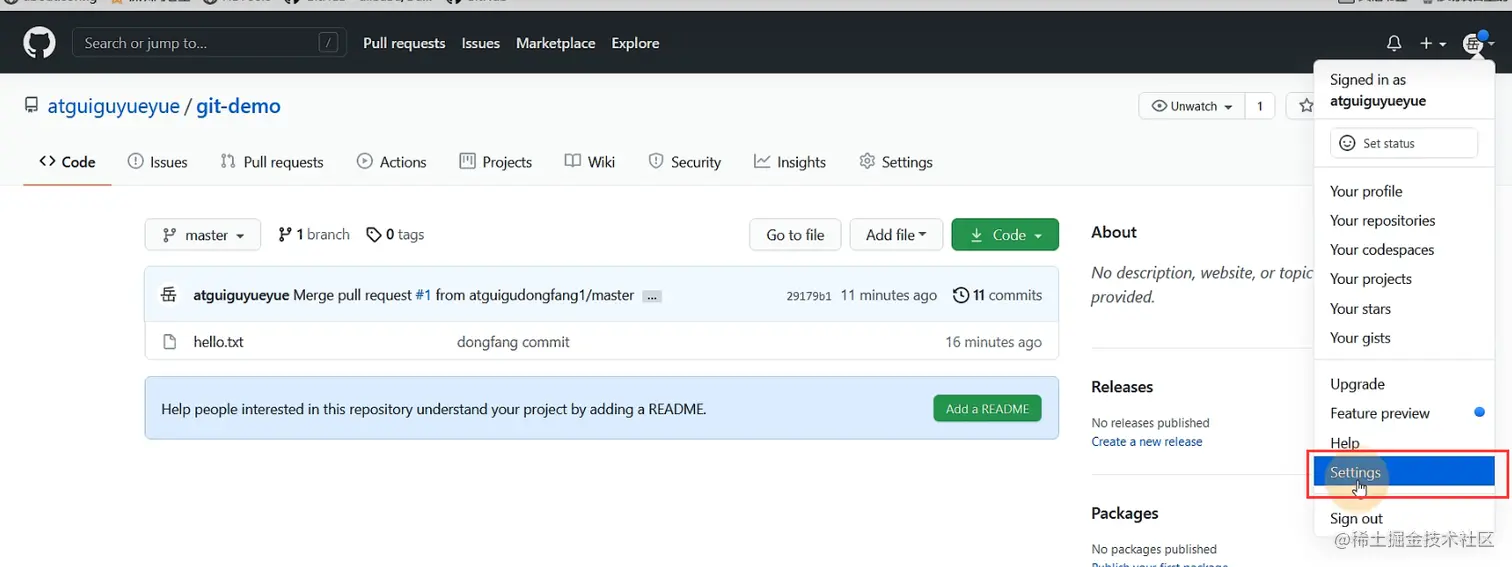Open Create a new release link
The width and height of the screenshot is (1512, 567).
[x=1147, y=441]
